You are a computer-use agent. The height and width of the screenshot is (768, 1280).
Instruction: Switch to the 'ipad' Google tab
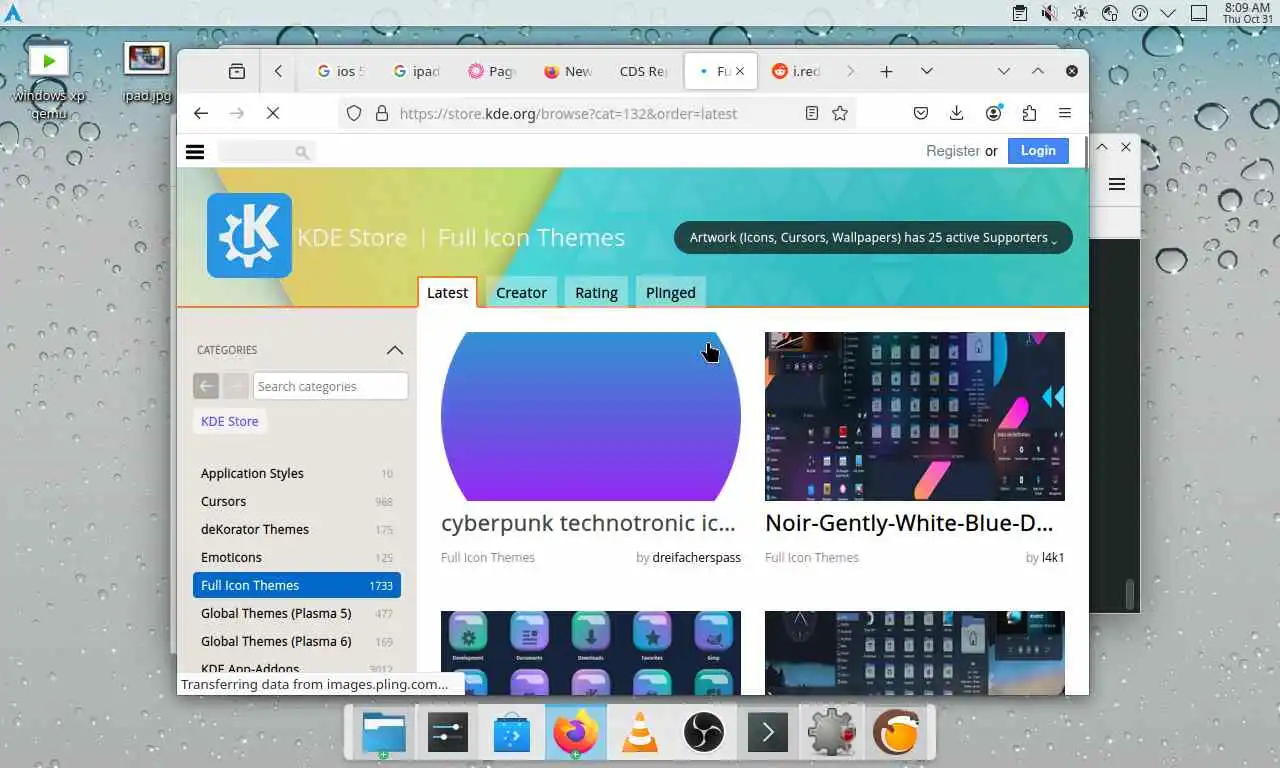coord(416,71)
